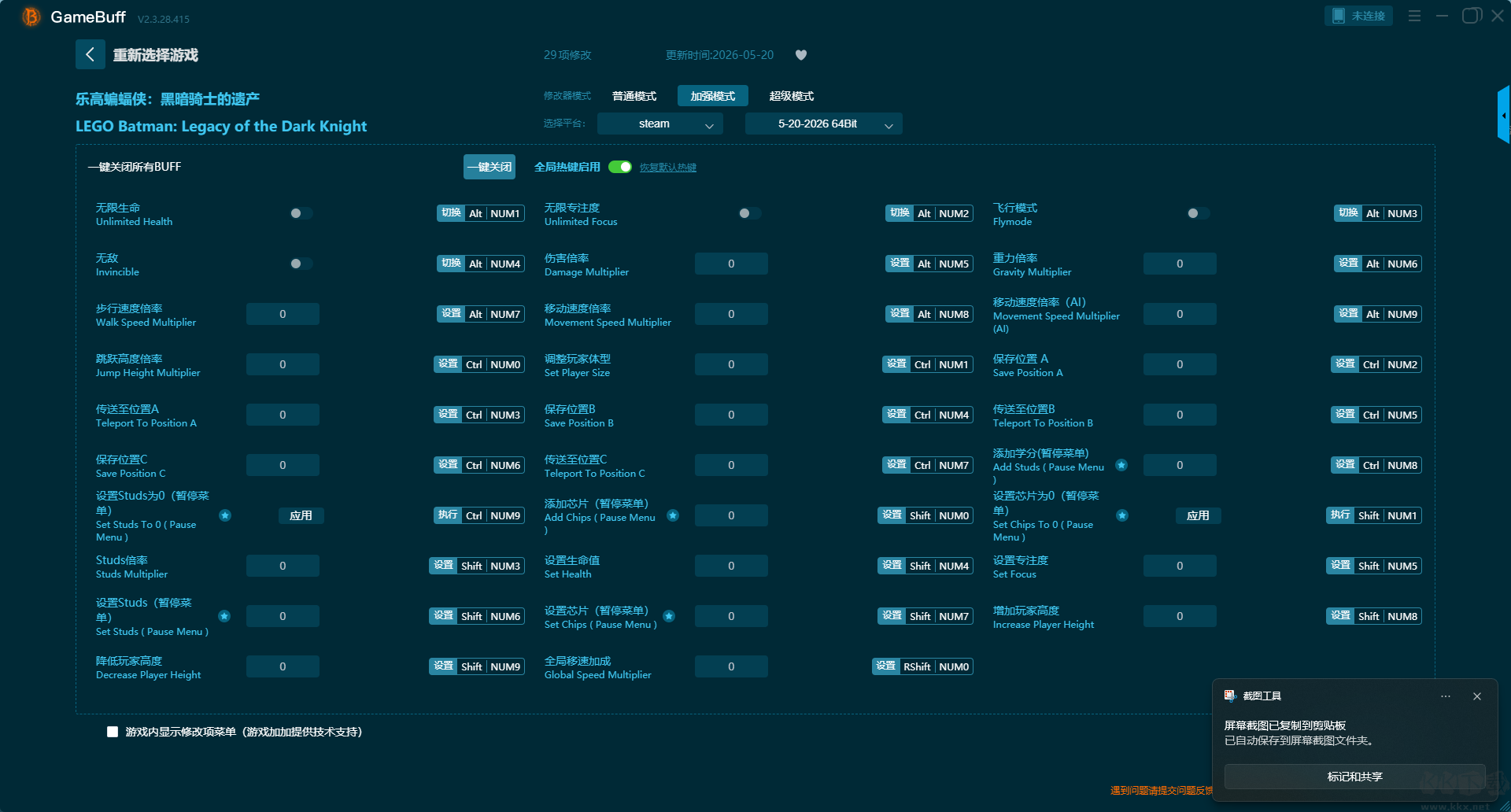Click the Teleport To Position A value field
This screenshot has width=1511, height=812.
[x=283, y=415]
